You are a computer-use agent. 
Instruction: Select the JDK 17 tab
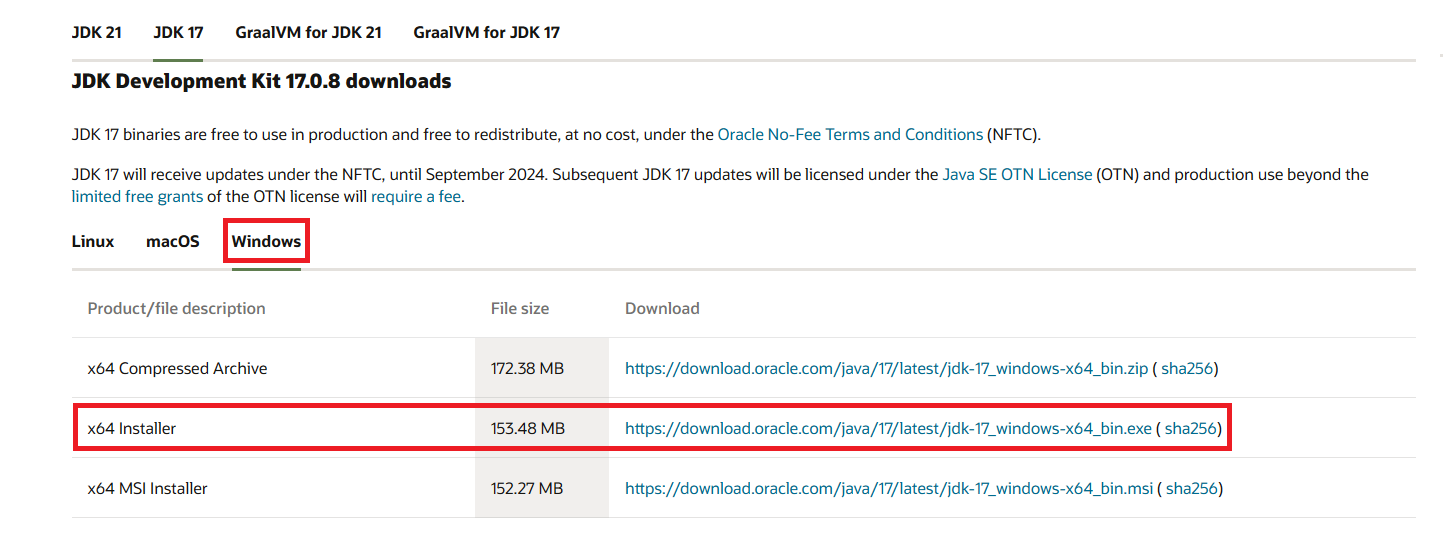tap(178, 32)
